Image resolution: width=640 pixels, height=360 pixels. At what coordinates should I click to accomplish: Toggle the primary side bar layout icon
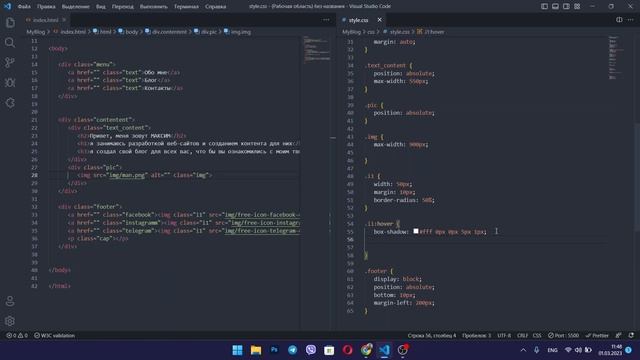tap(544, 6)
